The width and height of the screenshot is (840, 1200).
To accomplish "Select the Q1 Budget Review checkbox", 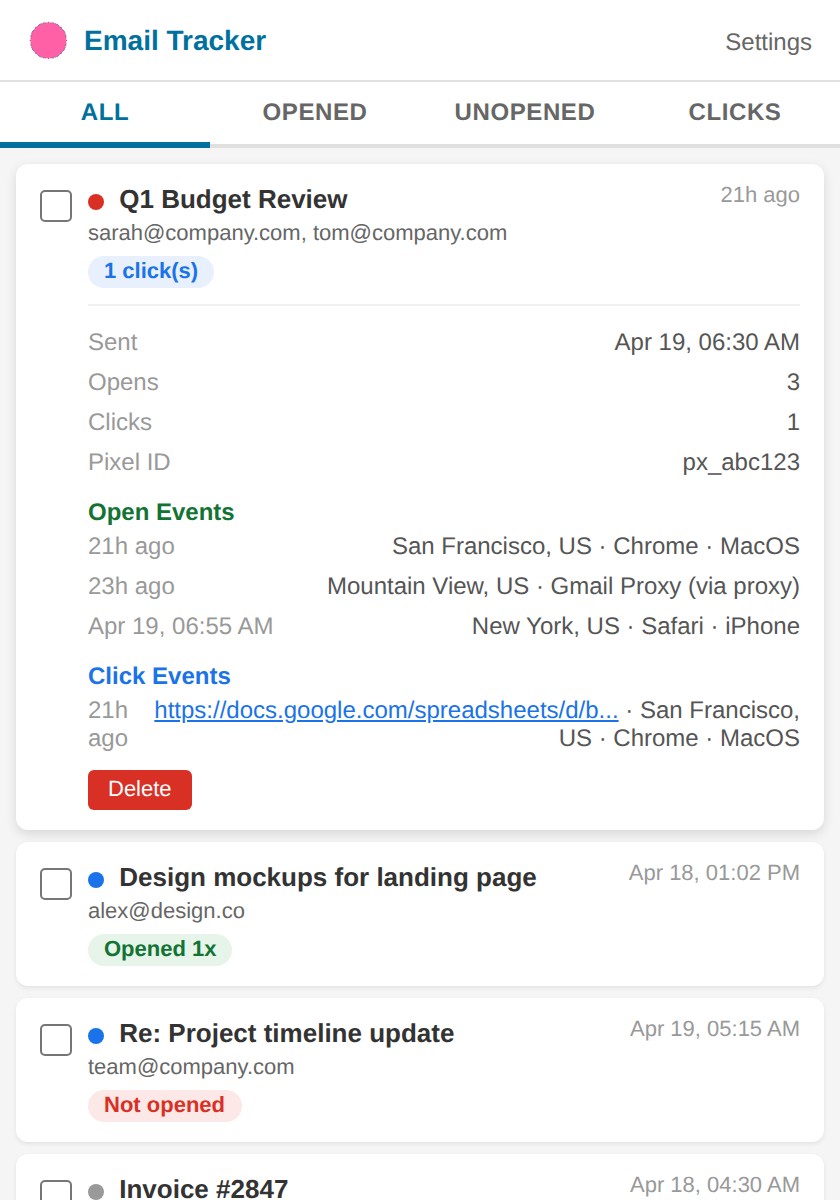I will [x=55, y=206].
